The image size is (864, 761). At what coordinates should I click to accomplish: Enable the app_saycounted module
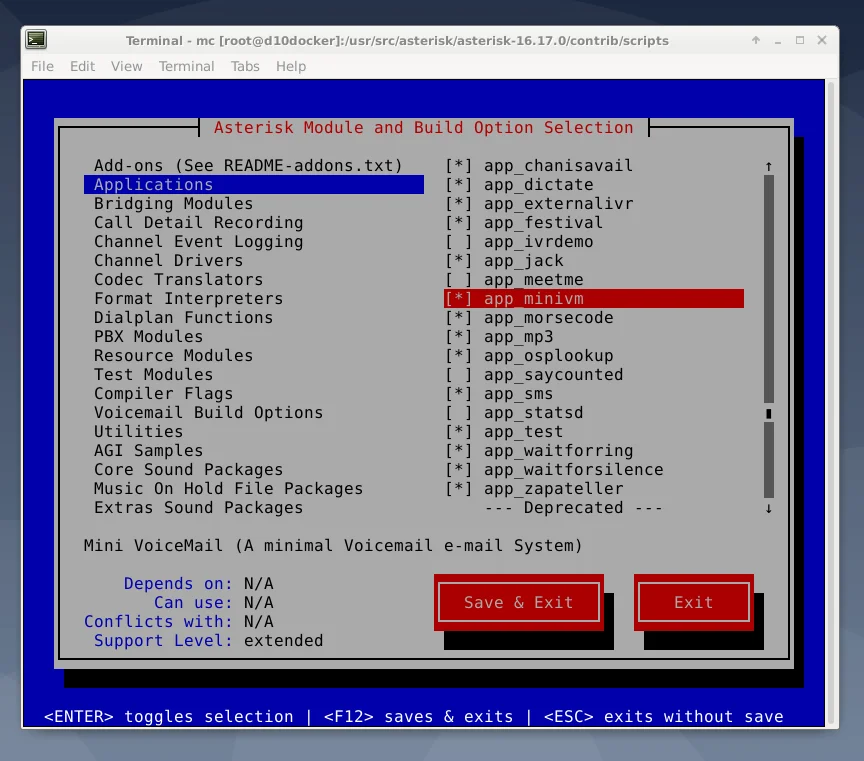(x=458, y=375)
